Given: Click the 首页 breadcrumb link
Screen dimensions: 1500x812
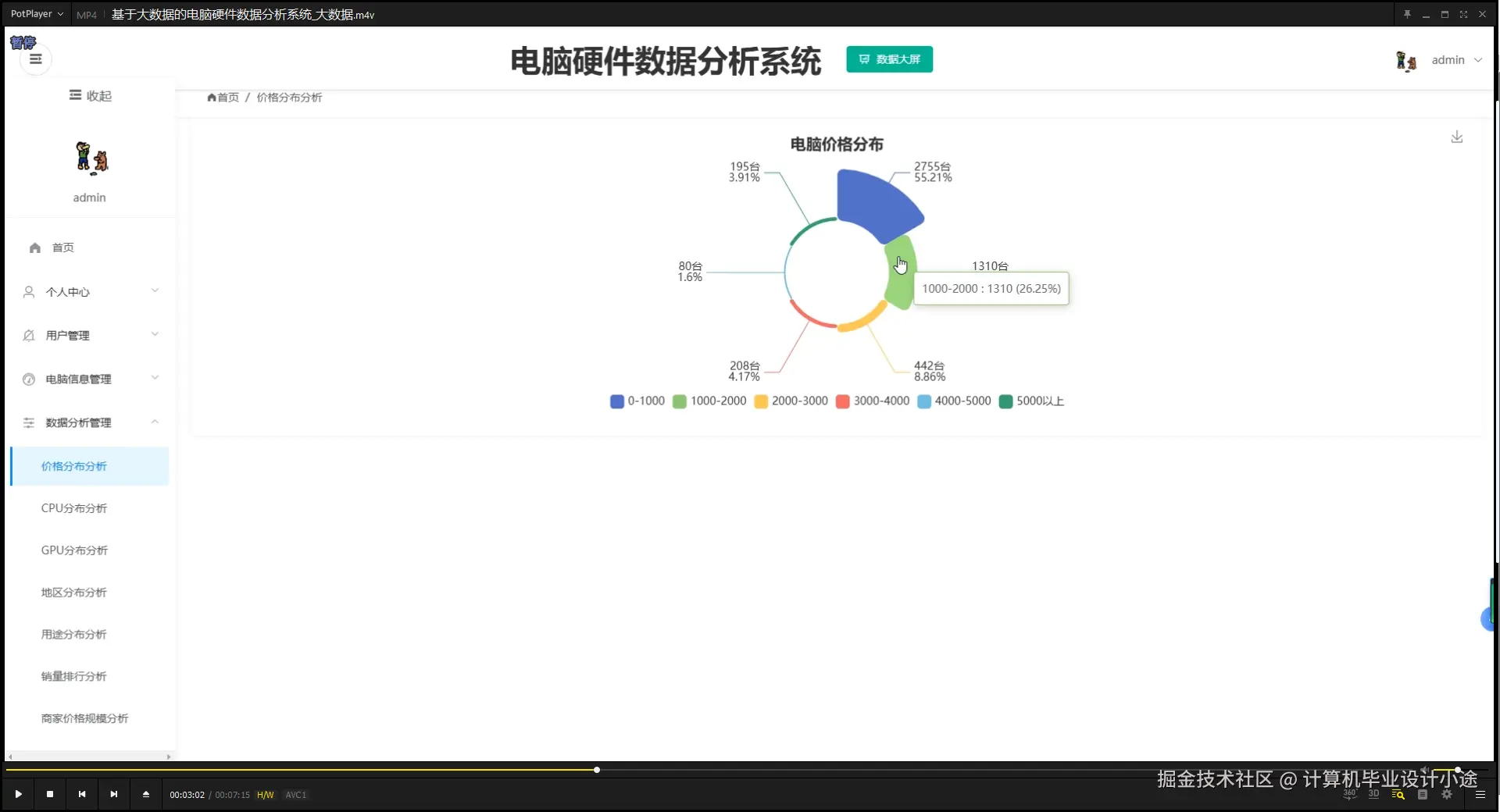Looking at the screenshot, I should pyautogui.click(x=227, y=97).
